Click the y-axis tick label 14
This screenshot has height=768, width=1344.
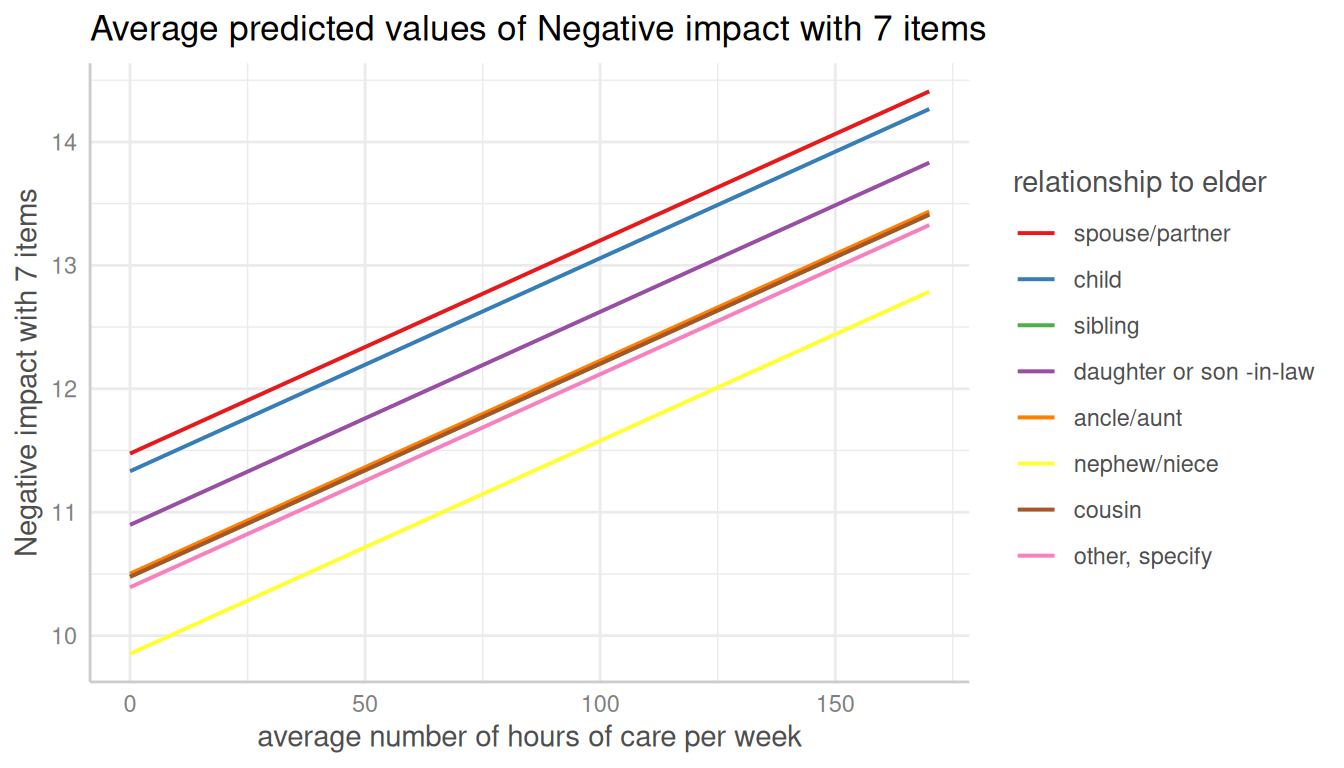pos(66,143)
